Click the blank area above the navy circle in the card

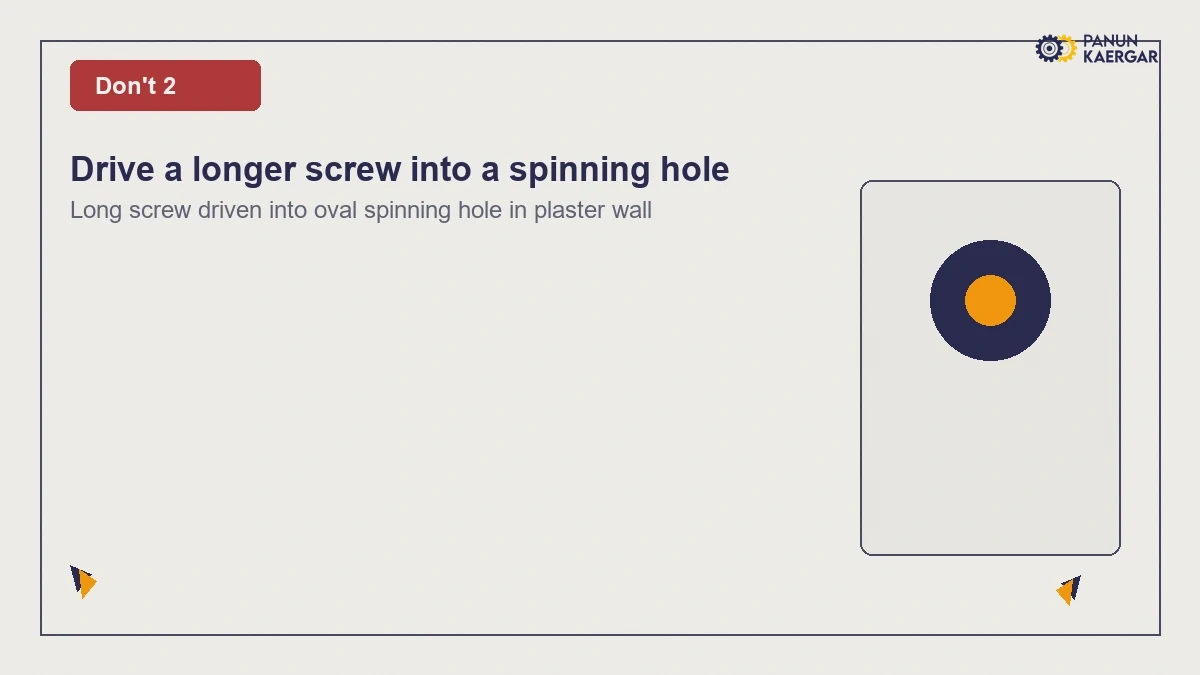pyautogui.click(x=990, y=210)
